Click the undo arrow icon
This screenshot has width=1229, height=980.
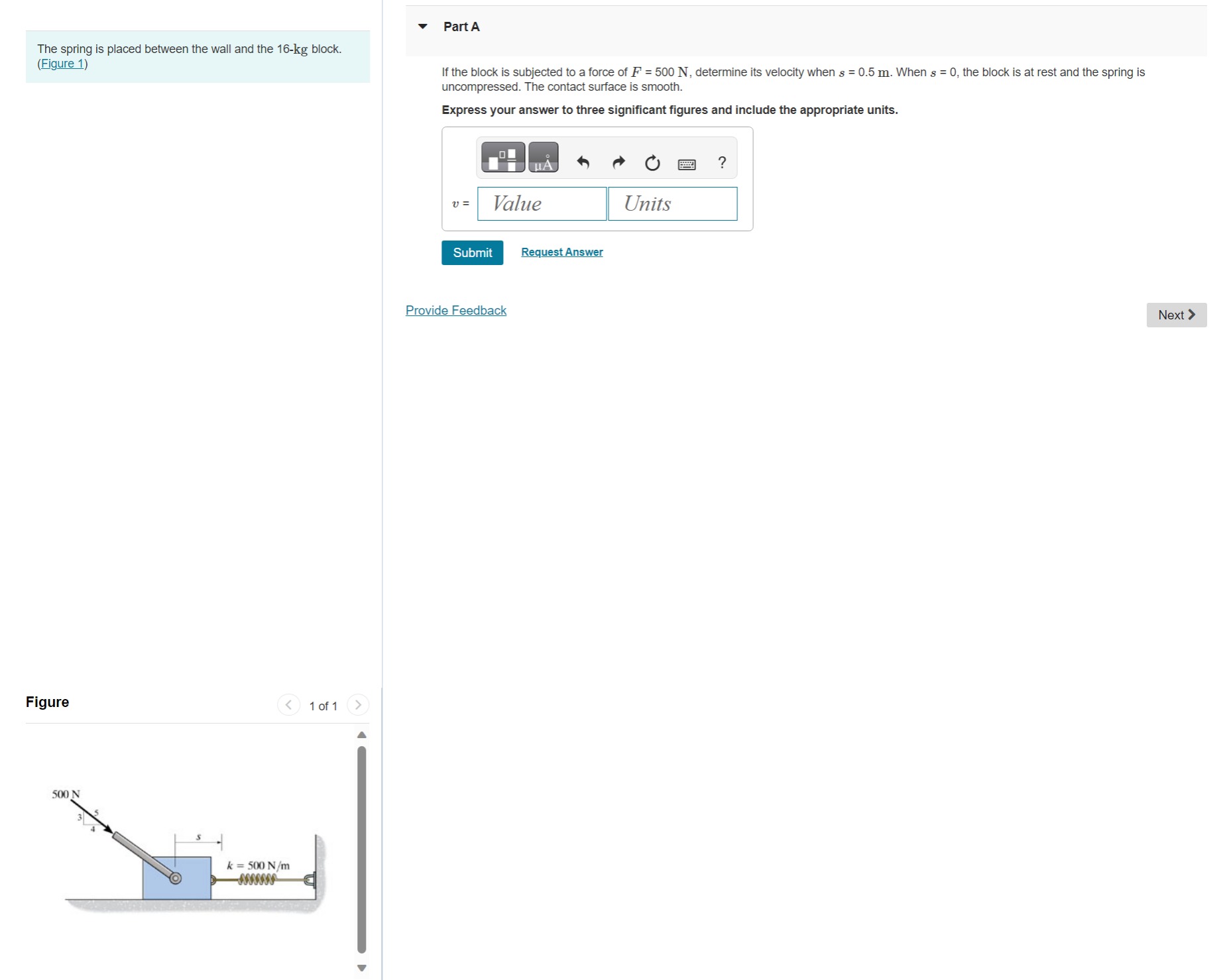click(583, 162)
